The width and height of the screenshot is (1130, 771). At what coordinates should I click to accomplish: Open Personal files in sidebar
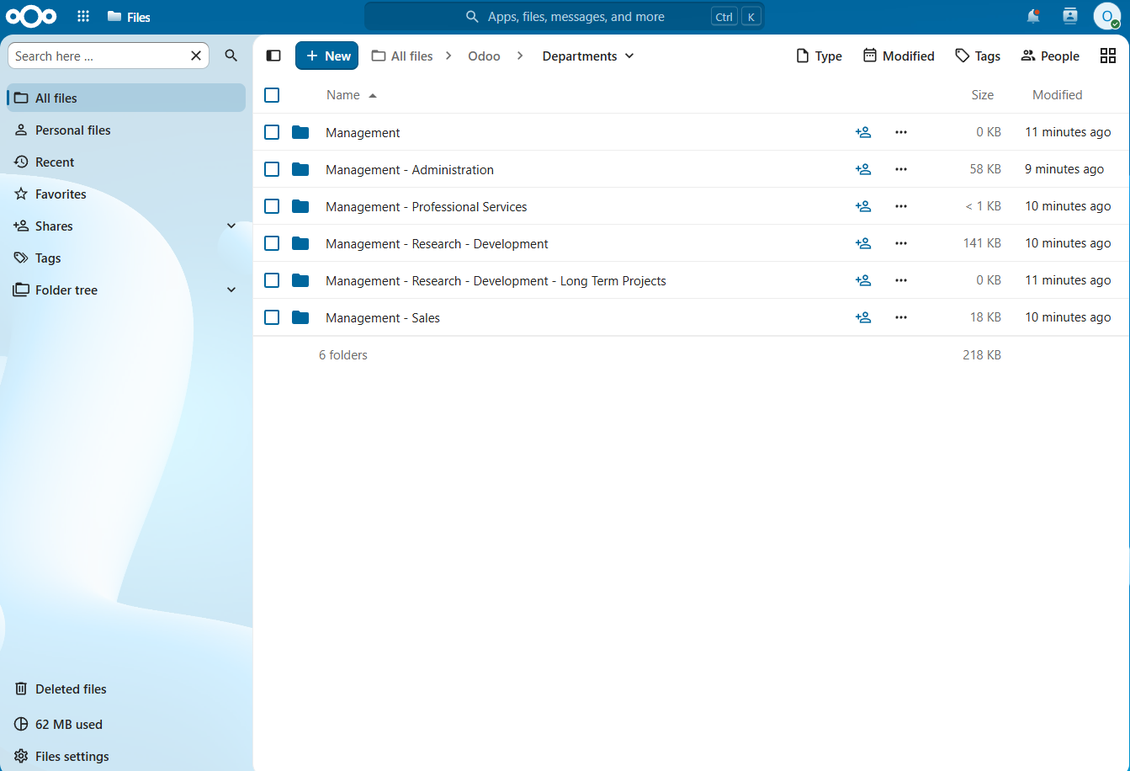click(126, 130)
